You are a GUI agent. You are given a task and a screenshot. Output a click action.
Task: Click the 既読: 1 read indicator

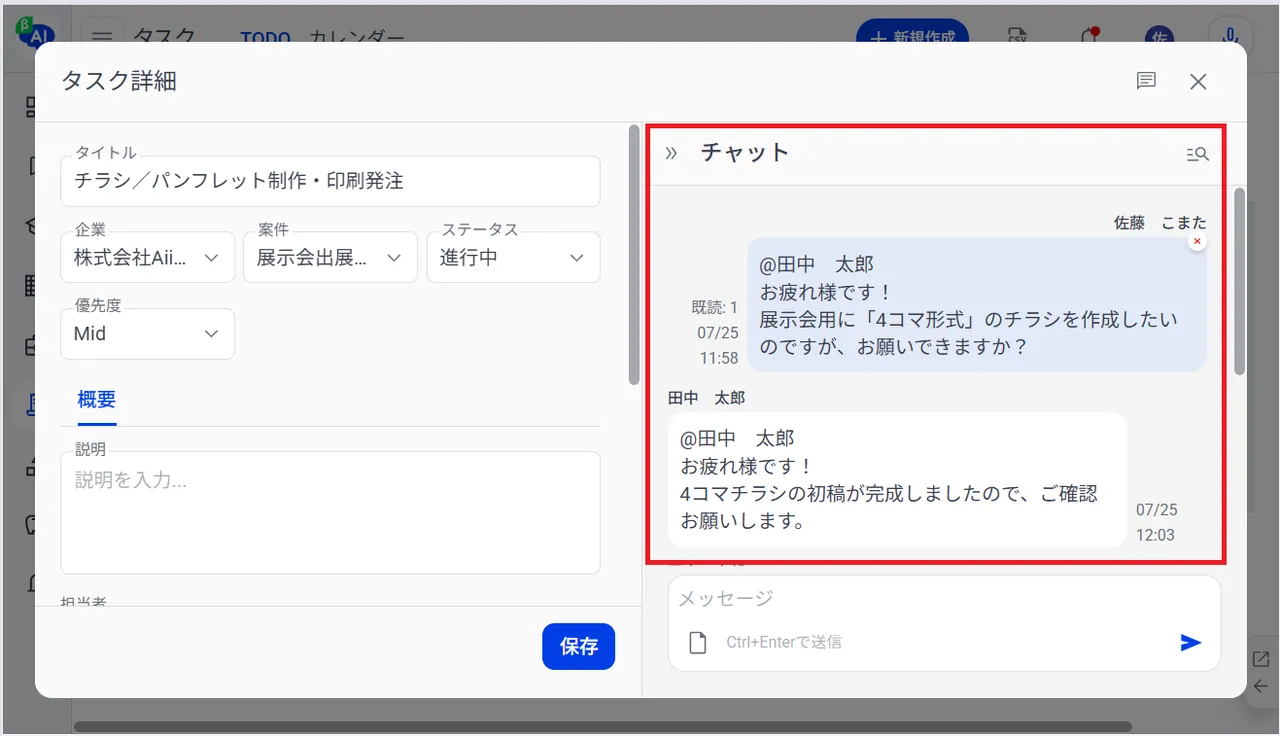point(715,308)
